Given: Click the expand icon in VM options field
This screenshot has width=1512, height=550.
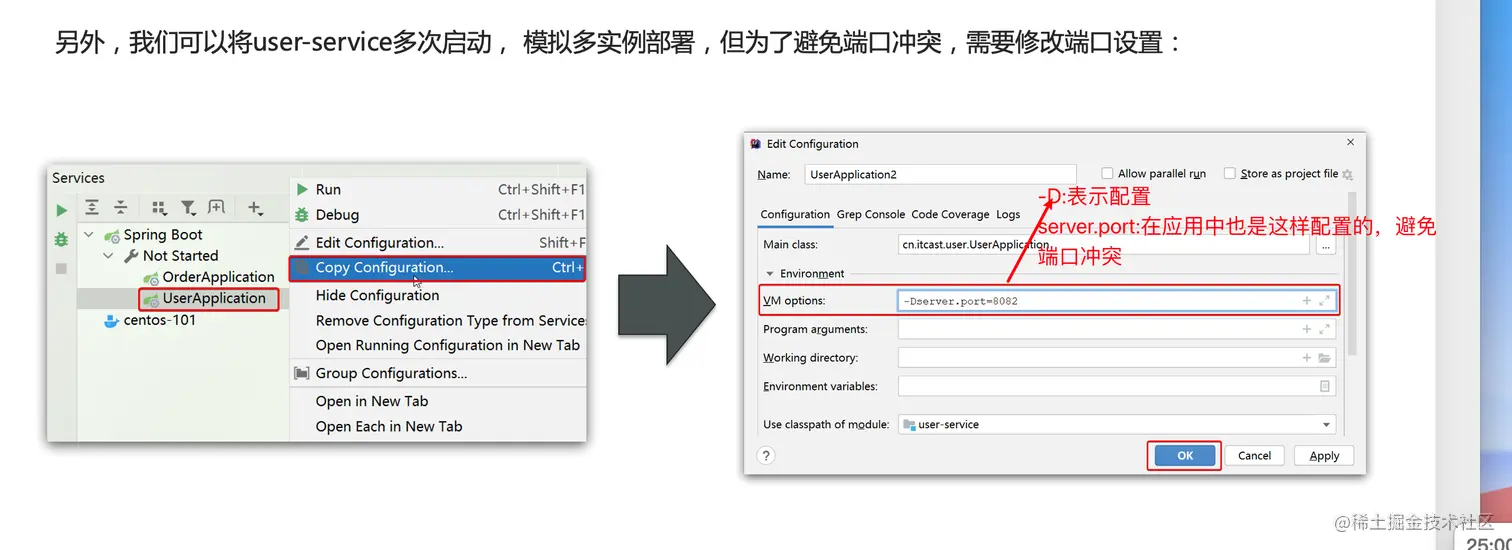Looking at the screenshot, I should 1325,300.
